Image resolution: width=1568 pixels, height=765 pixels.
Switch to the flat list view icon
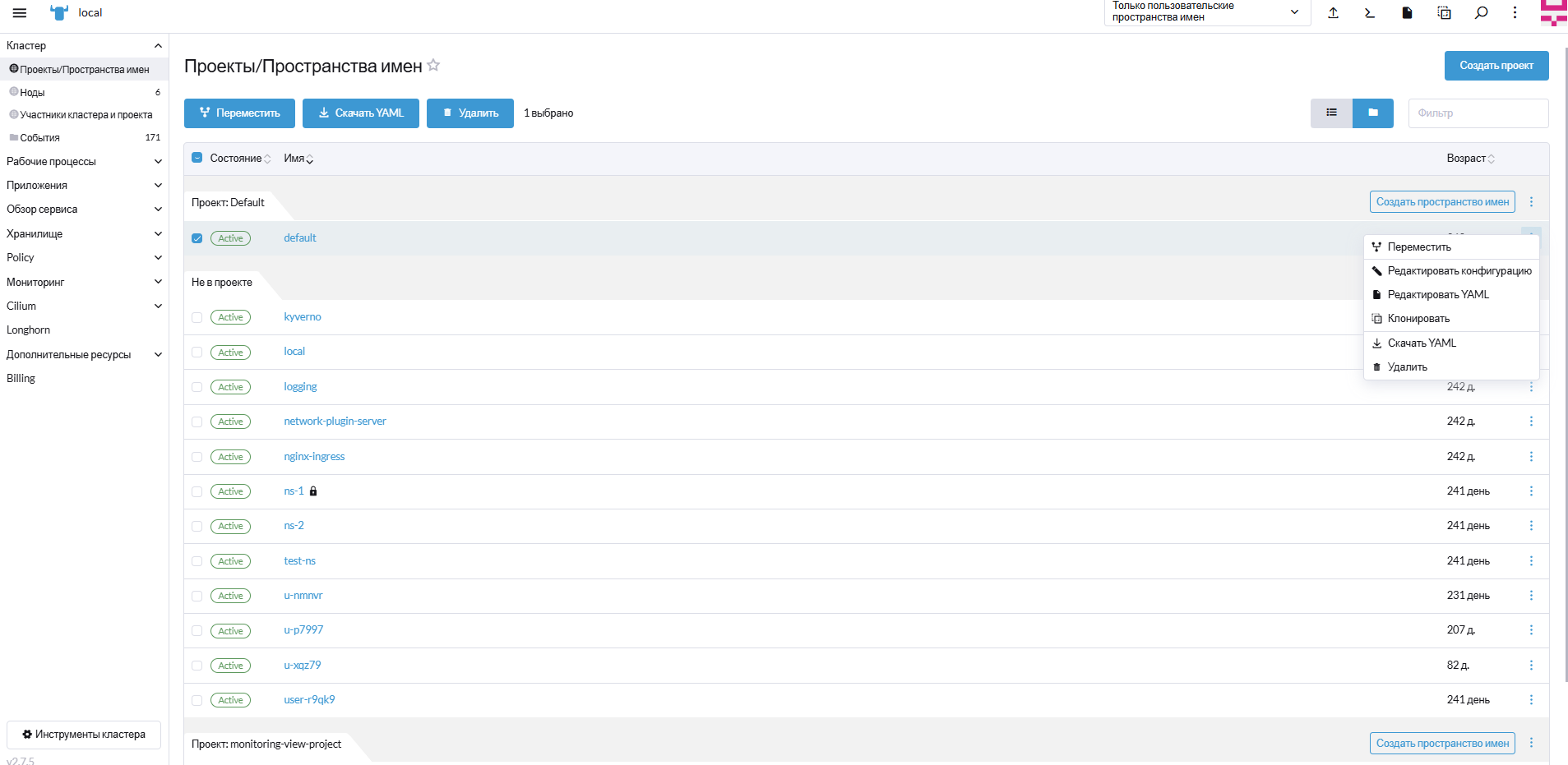pos(1331,113)
